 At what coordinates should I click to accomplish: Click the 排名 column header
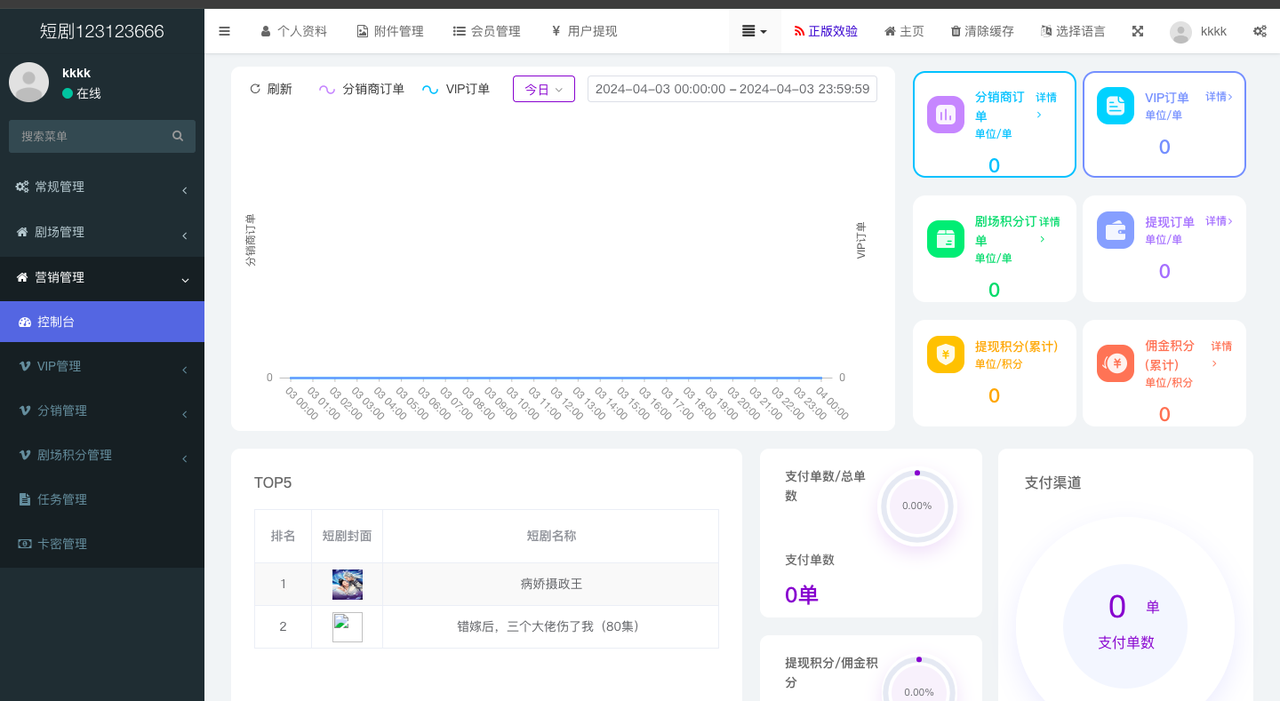(x=283, y=536)
